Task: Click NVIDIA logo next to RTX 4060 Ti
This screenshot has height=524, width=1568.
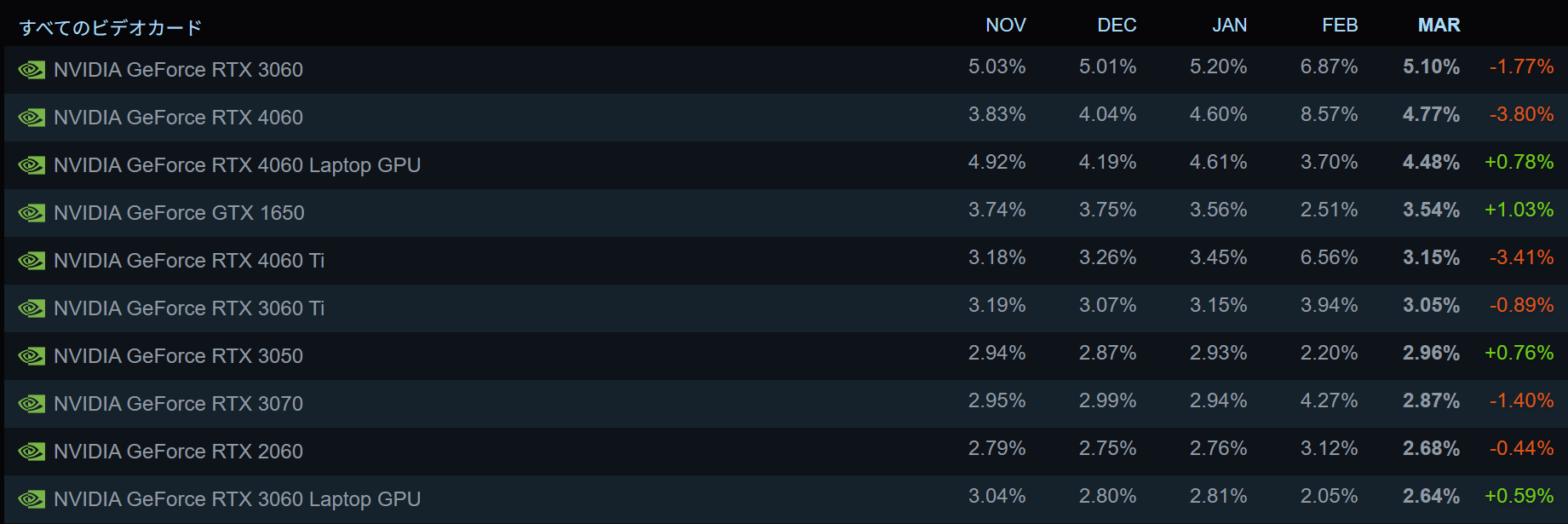Action: coord(32,261)
